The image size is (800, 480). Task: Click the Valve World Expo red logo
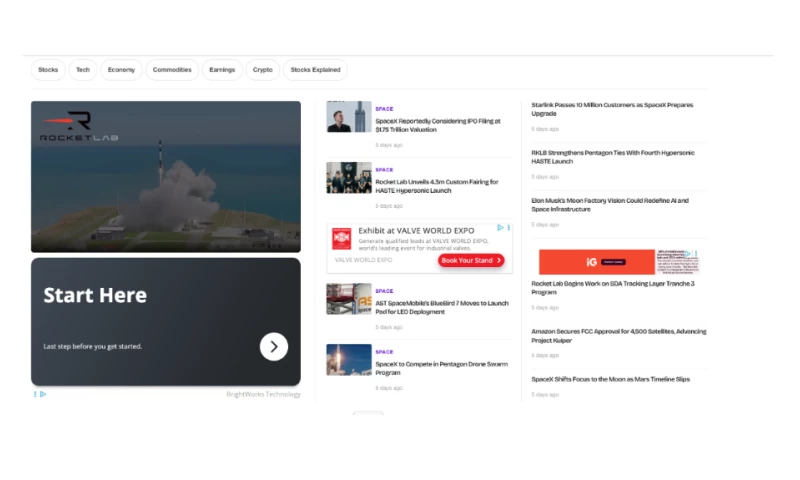[x=341, y=239]
